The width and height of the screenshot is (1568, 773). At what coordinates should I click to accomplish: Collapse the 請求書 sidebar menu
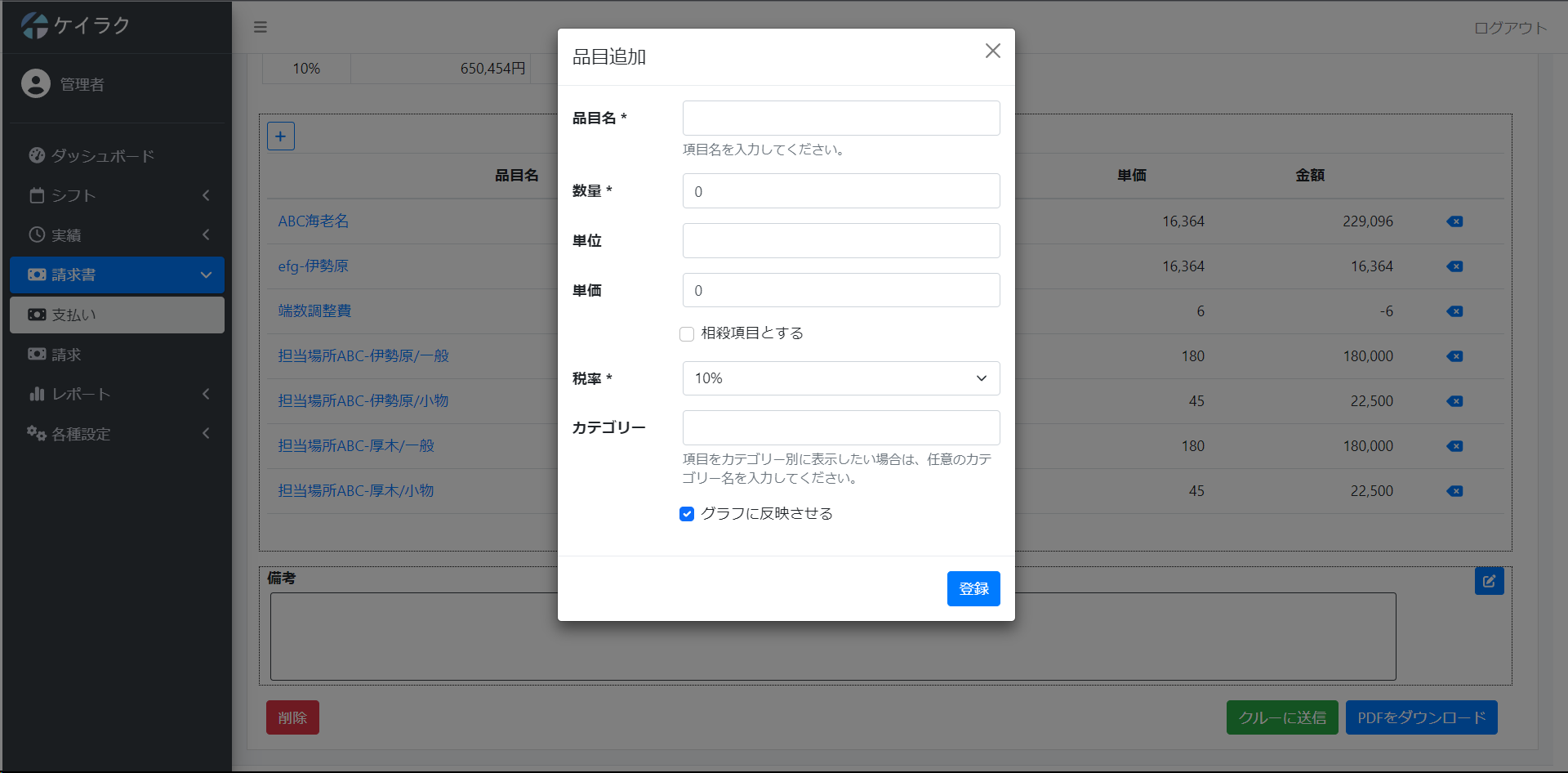point(117,275)
